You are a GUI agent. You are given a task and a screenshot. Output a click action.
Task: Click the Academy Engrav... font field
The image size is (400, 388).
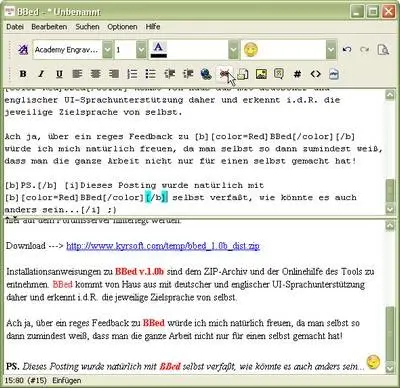68,50
